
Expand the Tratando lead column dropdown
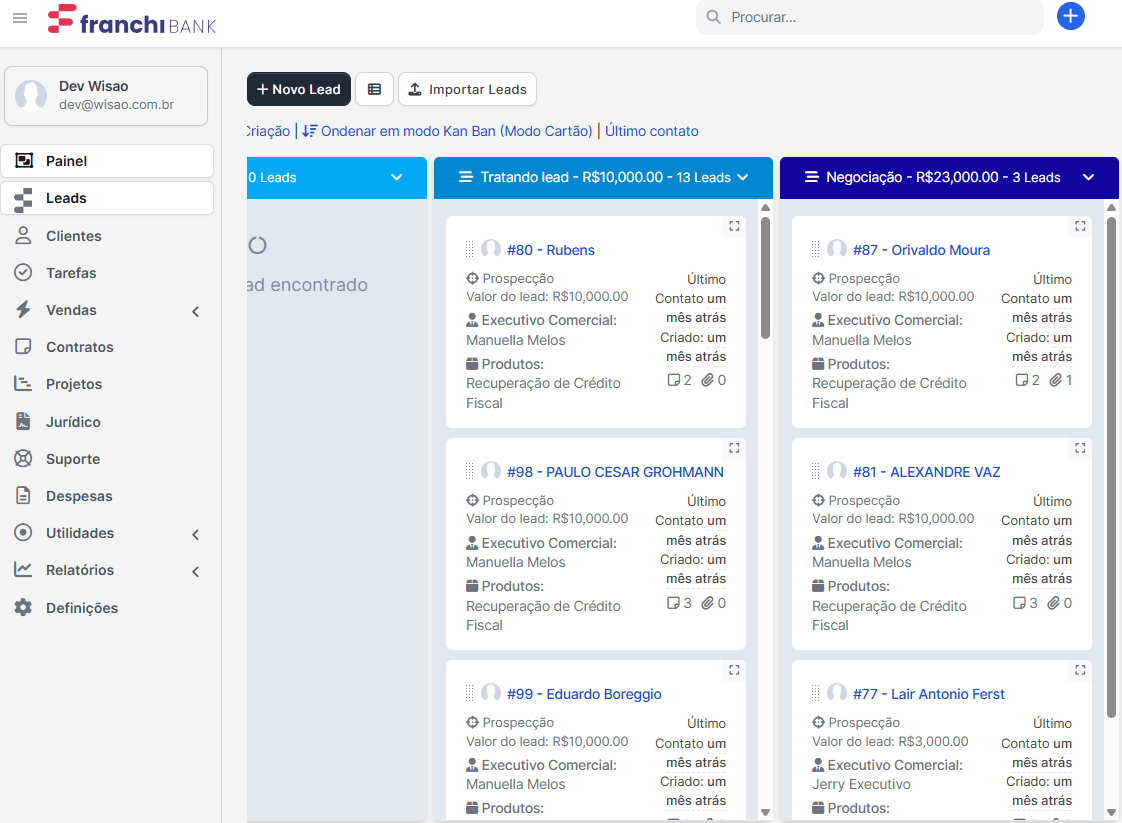(x=743, y=177)
